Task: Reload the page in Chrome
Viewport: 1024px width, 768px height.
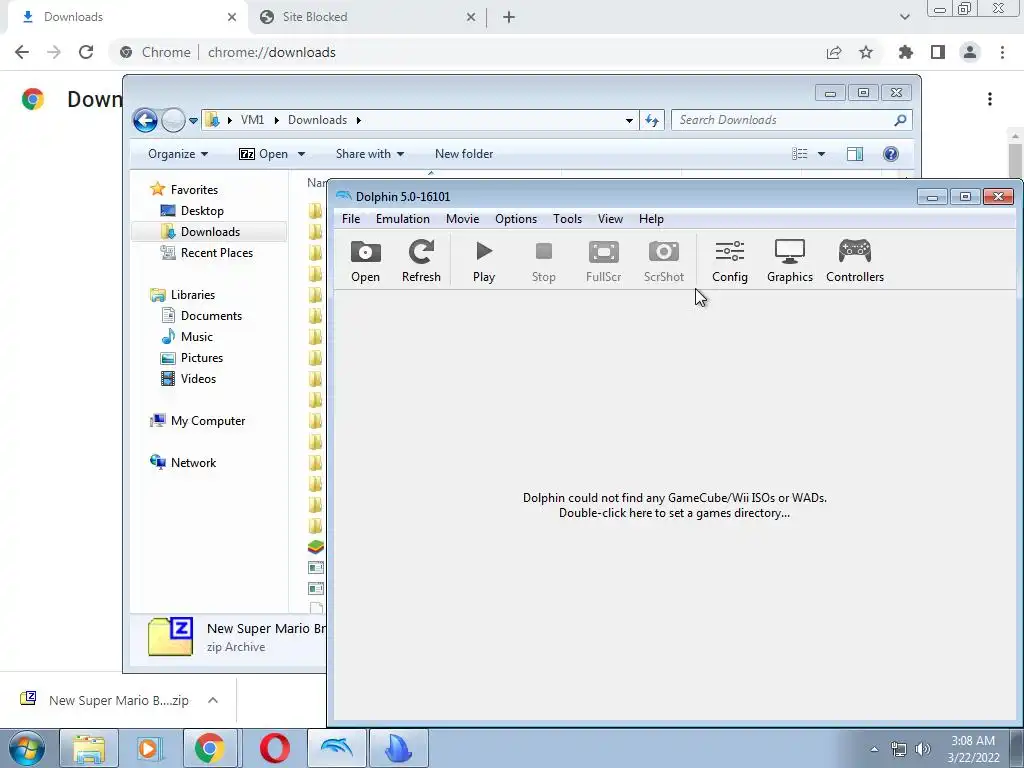Action: pyautogui.click(x=86, y=52)
